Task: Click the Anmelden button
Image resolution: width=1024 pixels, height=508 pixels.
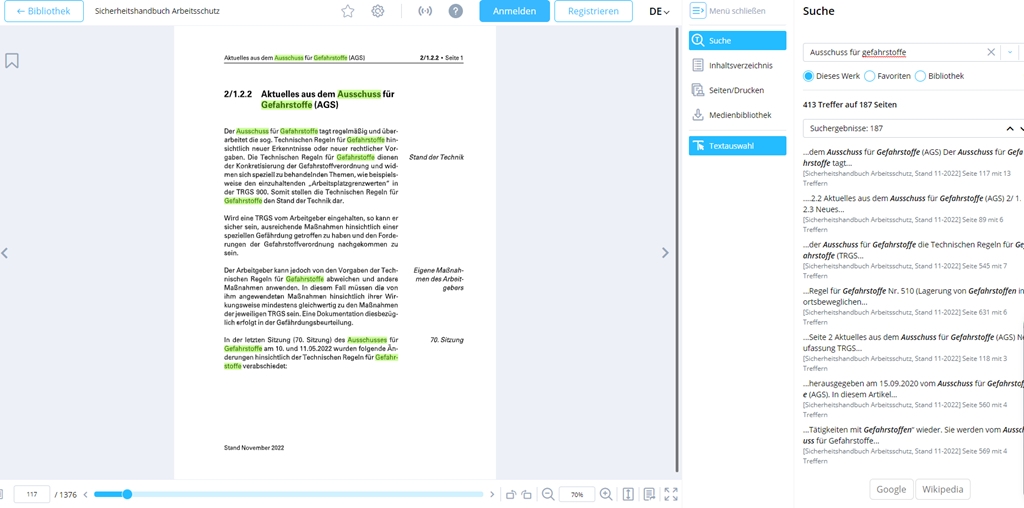Action: [515, 11]
